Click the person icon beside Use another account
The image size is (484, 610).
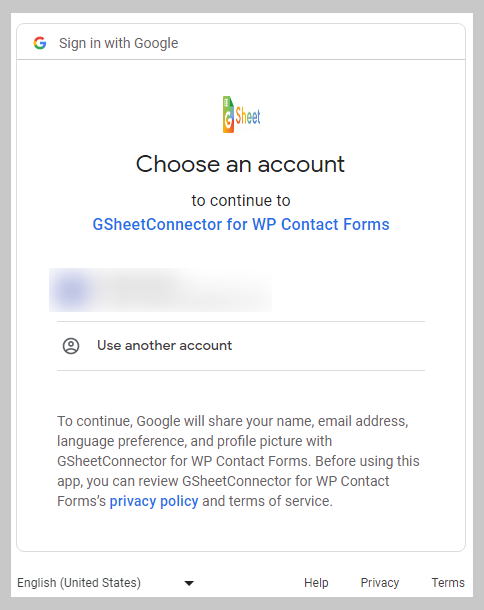coord(71,346)
